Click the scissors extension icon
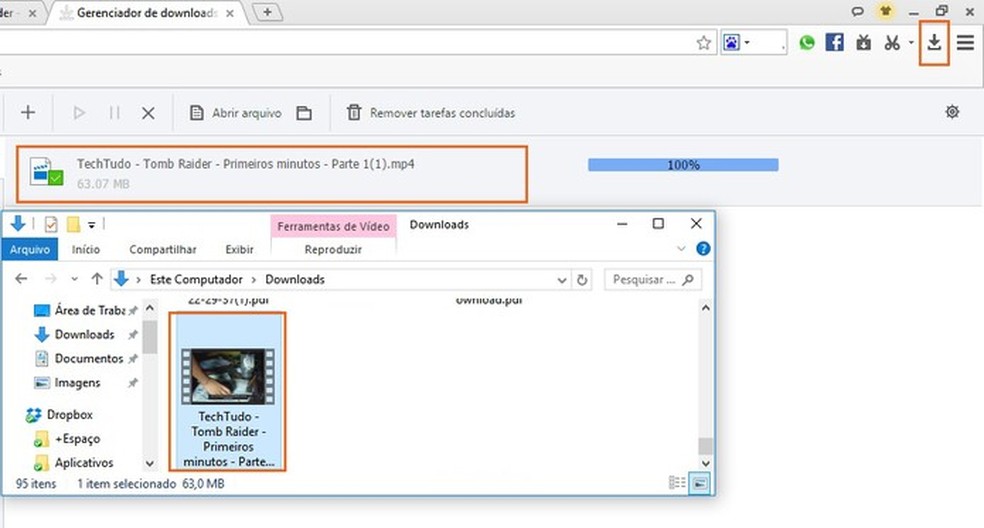This screenshot has height=528, width=984. pos(892,43)
